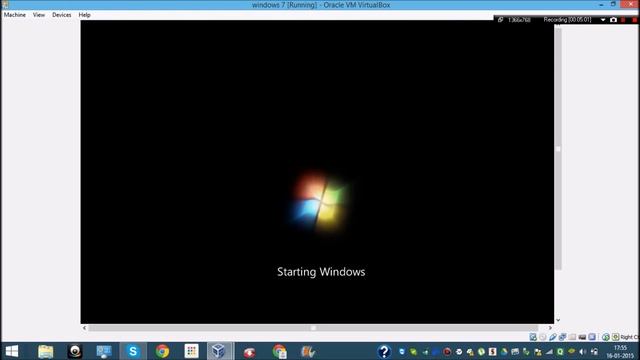Click the resize icon beside resolution label

[500, 20]
